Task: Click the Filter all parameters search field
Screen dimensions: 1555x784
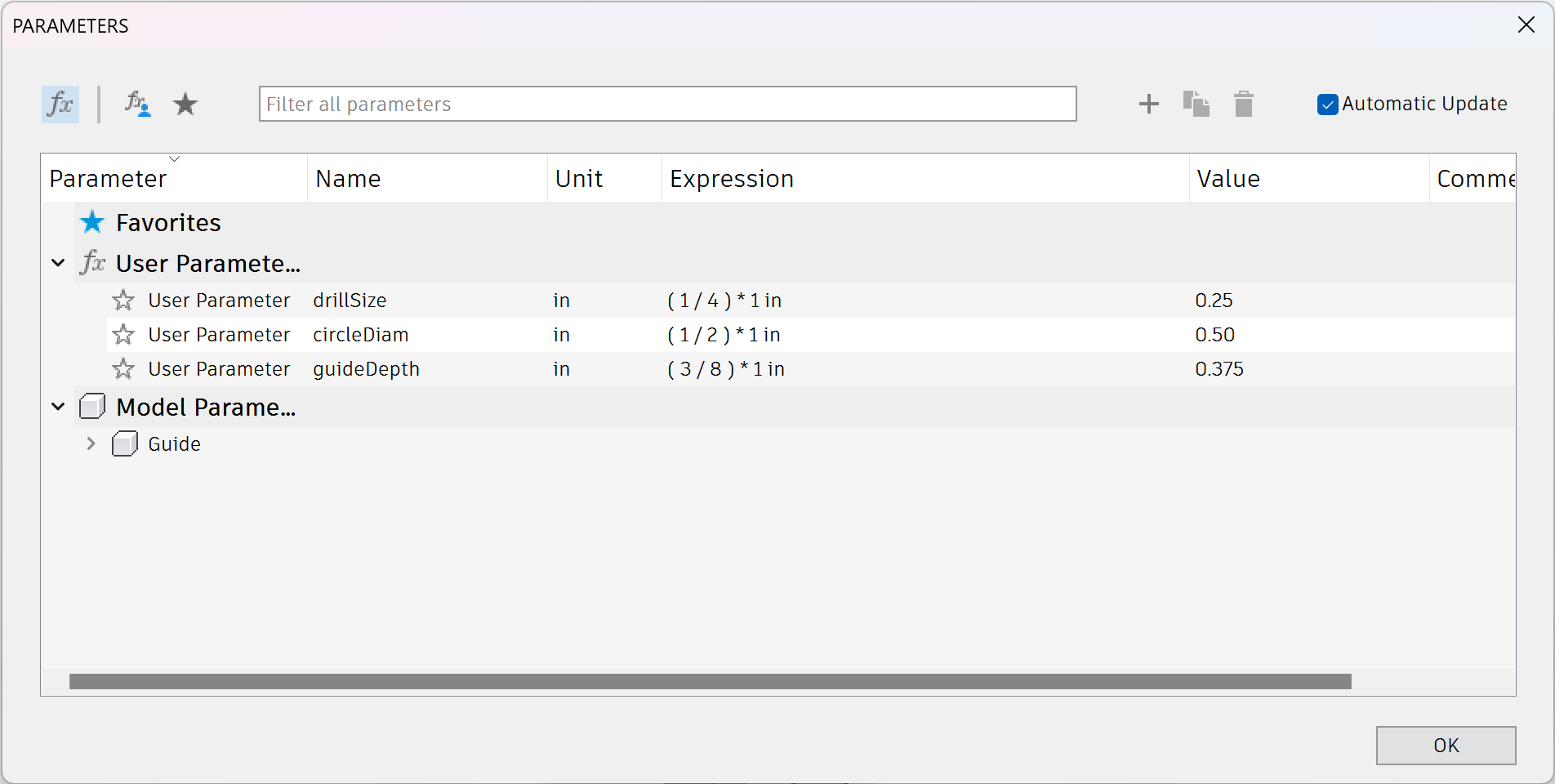Action: tap(666, 105)
